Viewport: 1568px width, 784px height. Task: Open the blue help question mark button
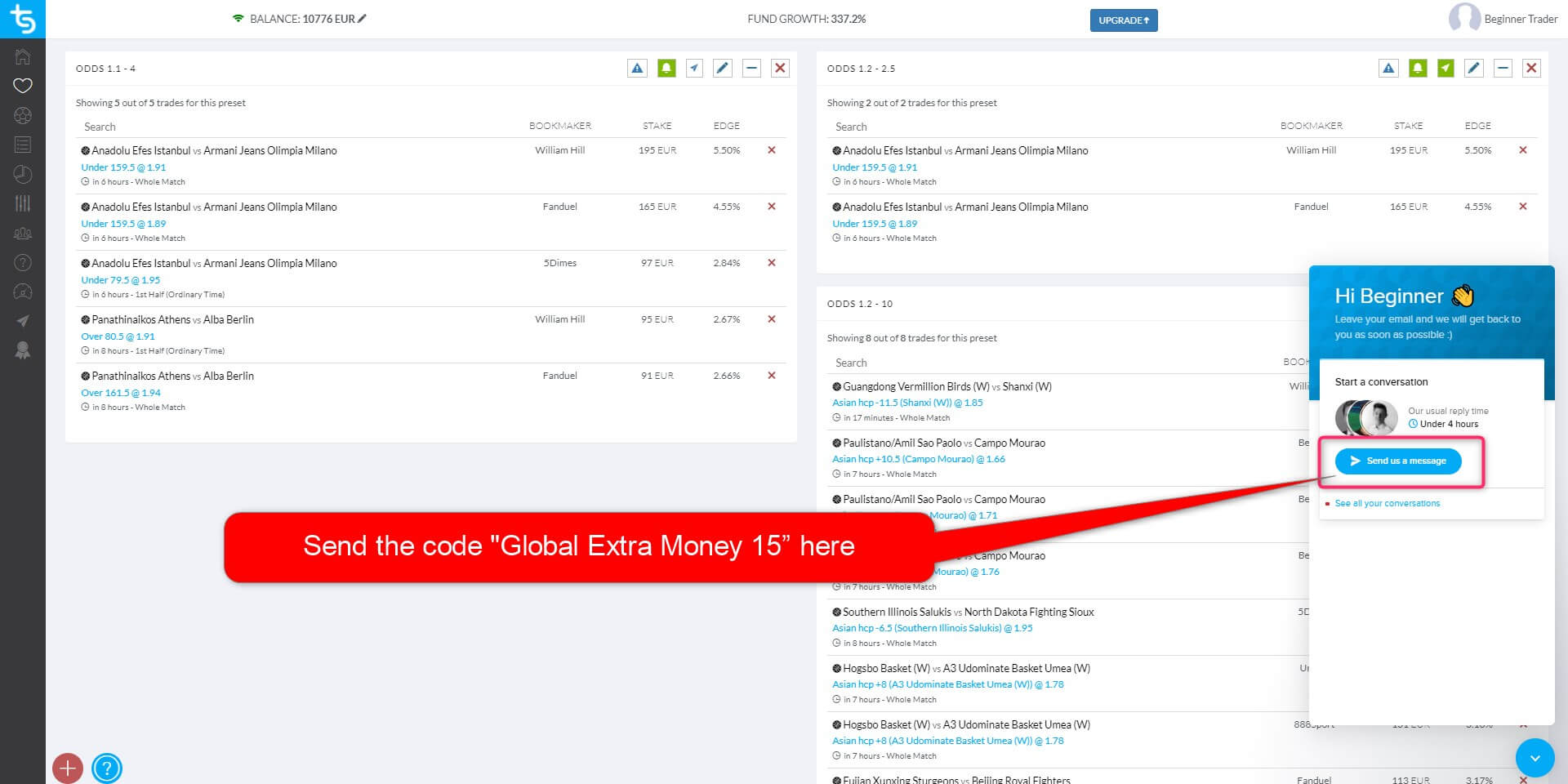click(x=107, y=768)
